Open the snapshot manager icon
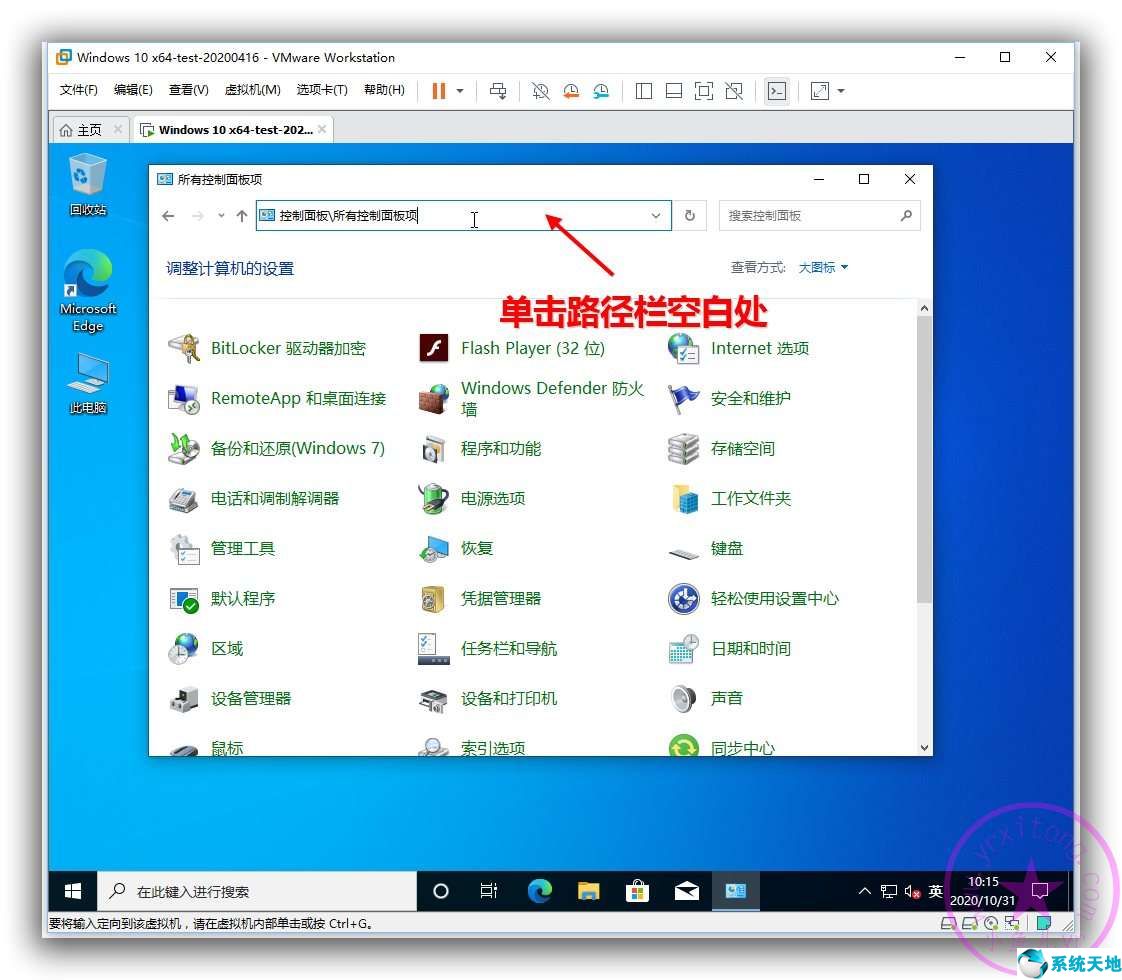1122x980 pixels. (601, 91)
